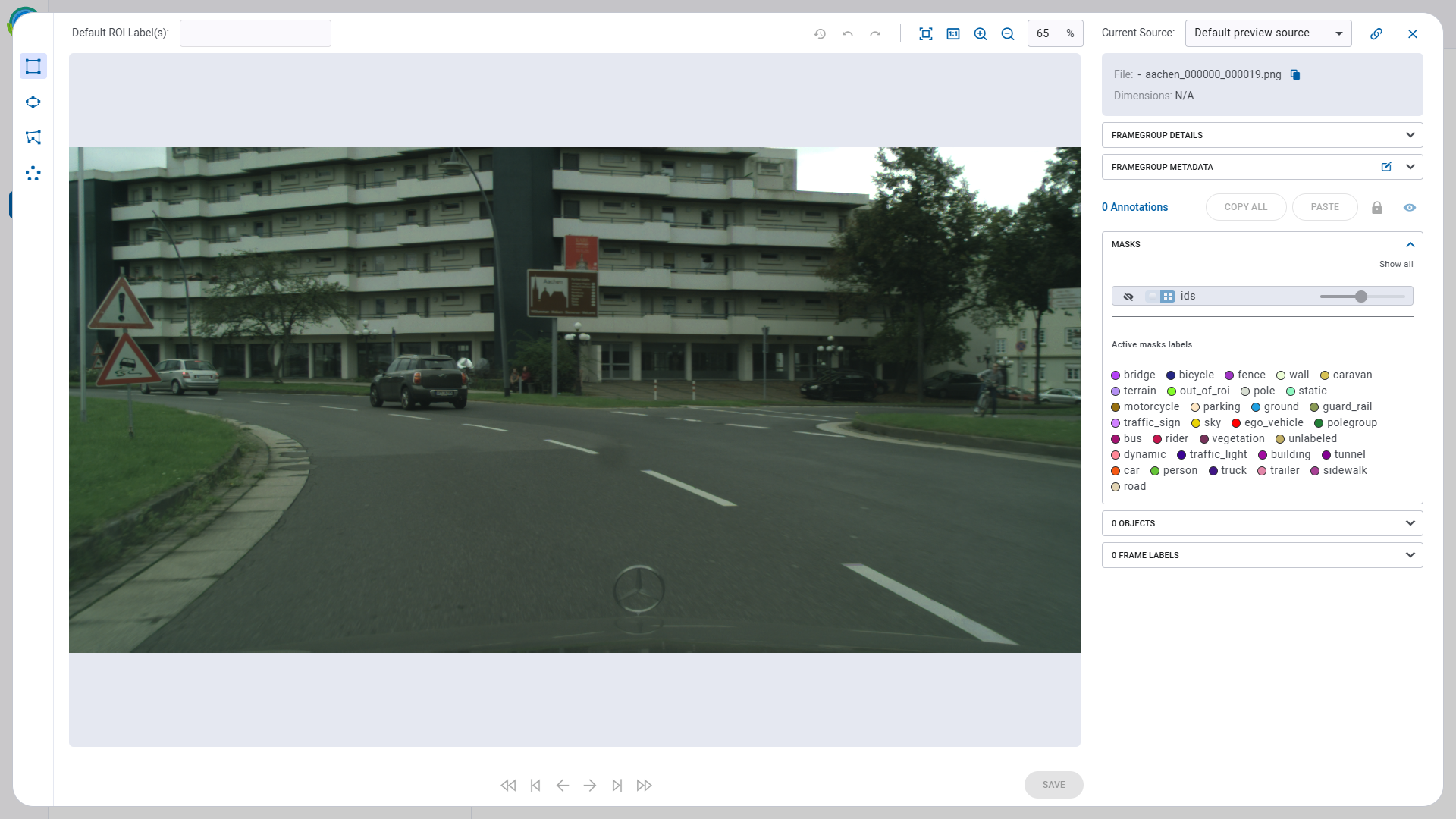
Task: Click COPY ALL annotations button
Action: coord(1246,207)
